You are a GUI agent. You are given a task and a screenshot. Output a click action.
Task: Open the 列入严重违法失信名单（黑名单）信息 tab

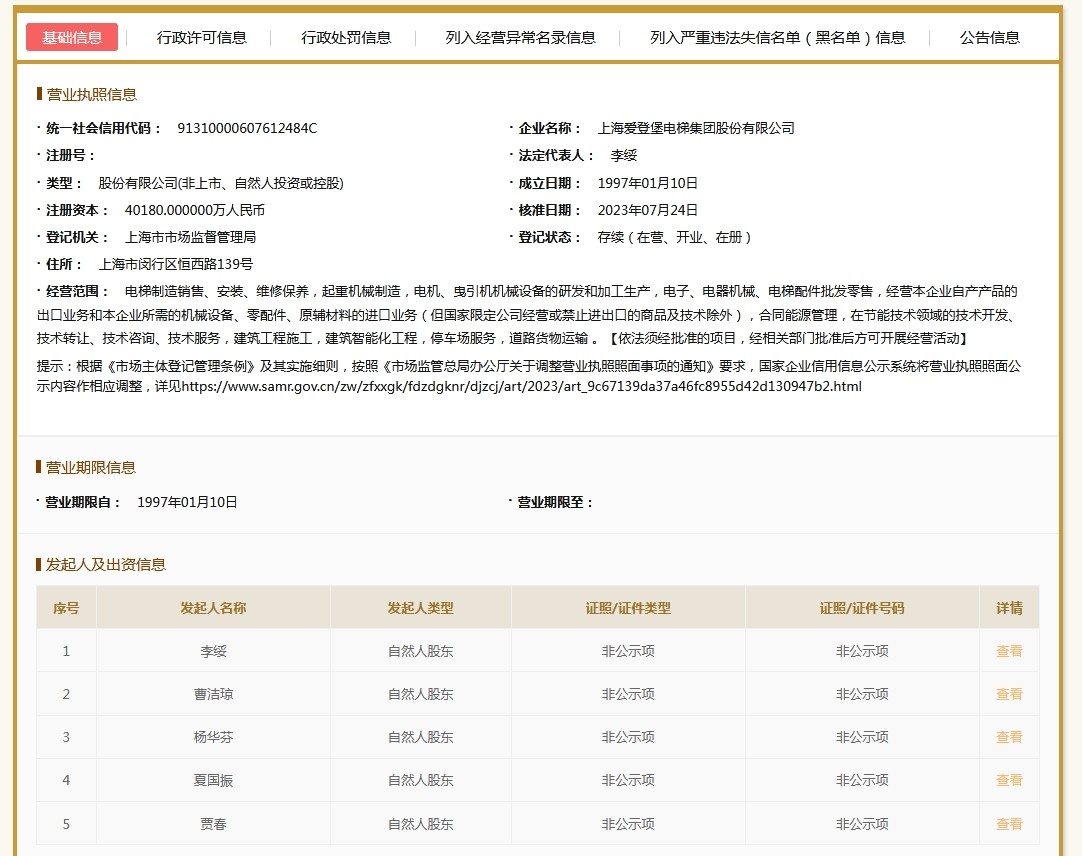pyautogui.click(x=777, y=38)
